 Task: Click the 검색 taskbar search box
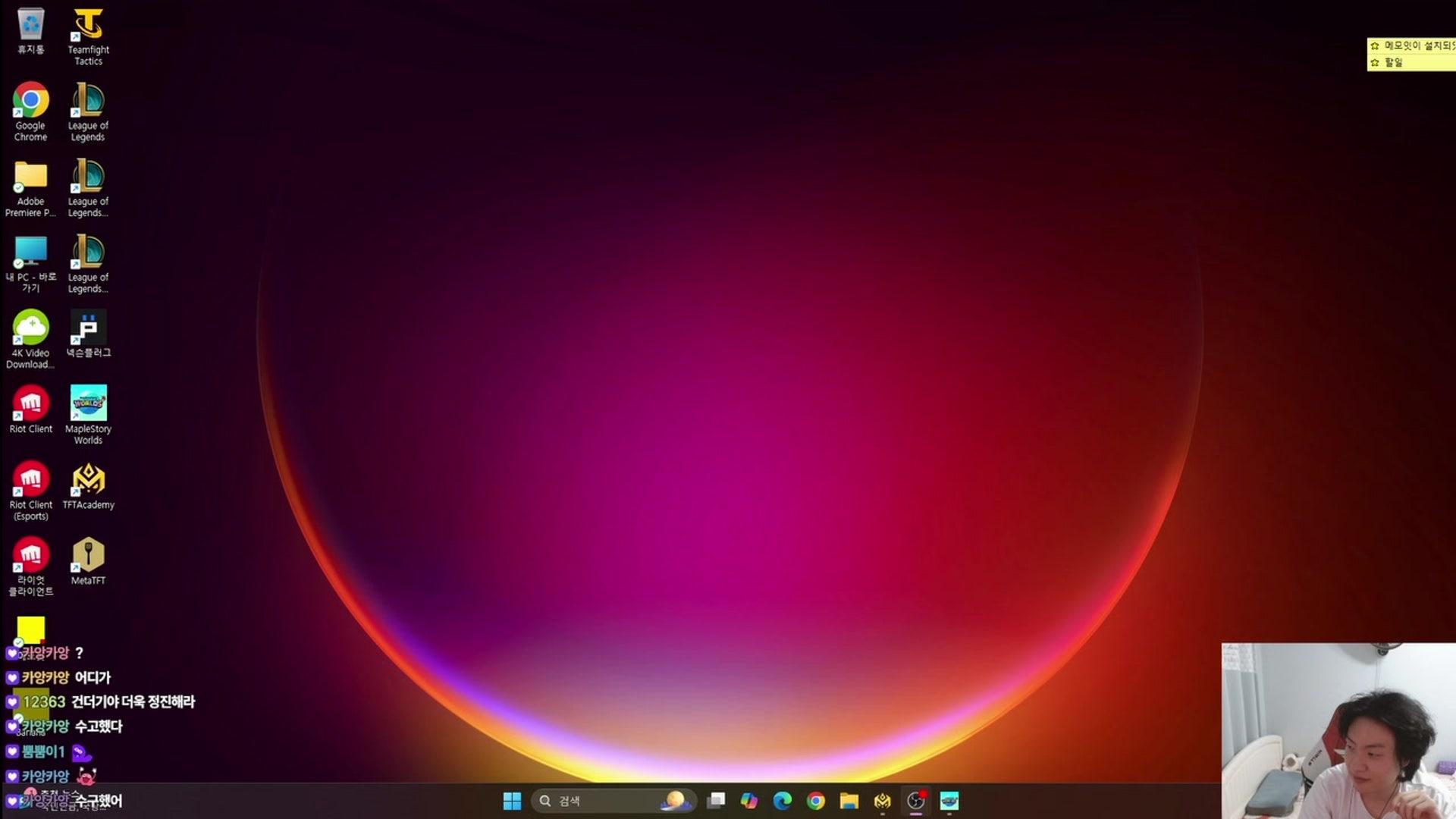click(613, 801)
